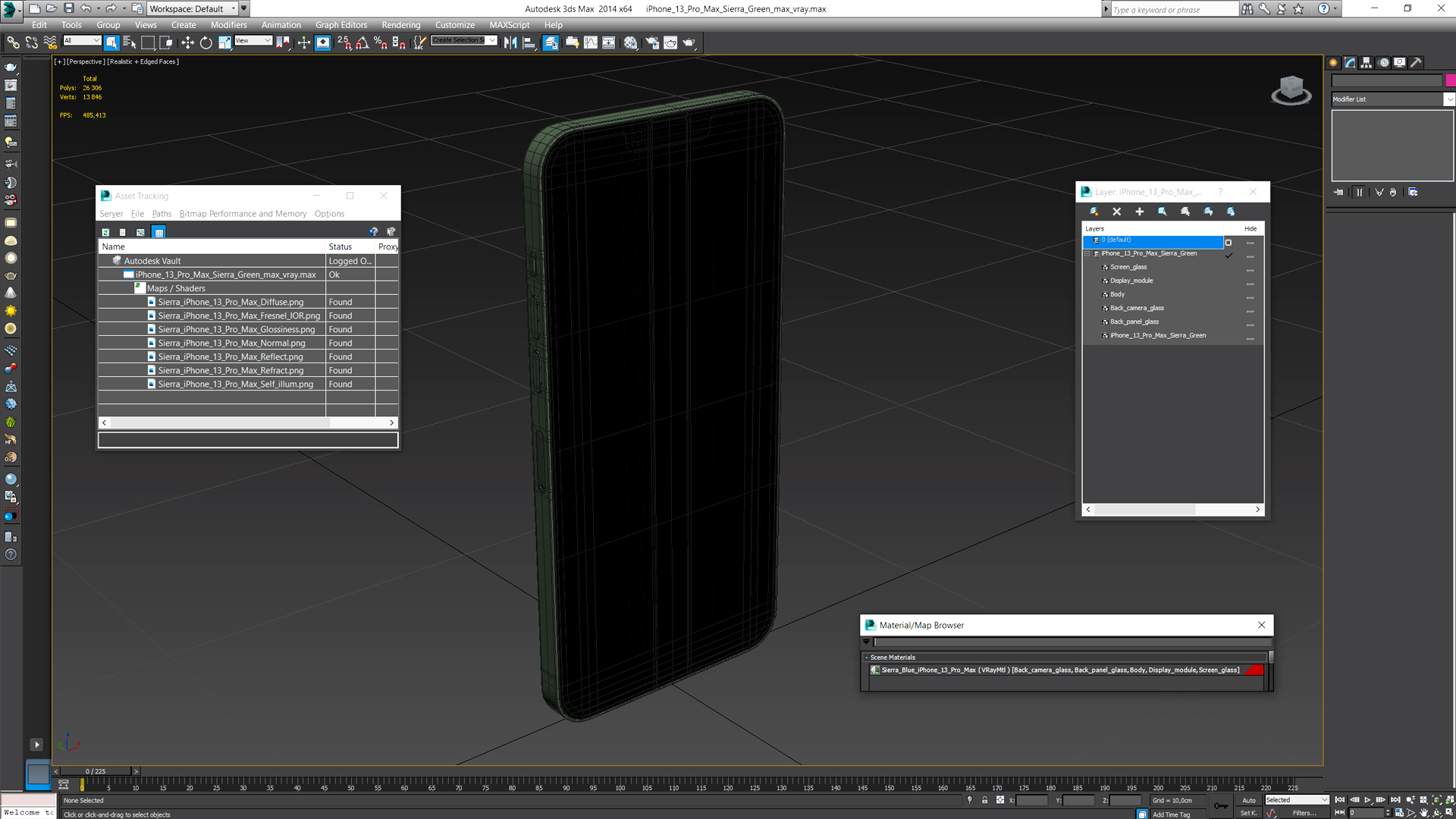This screenshot has width=1456, height=819.
Task: Open the Modifiers menu
Action: pyautogui.click(x=228, y=25)
